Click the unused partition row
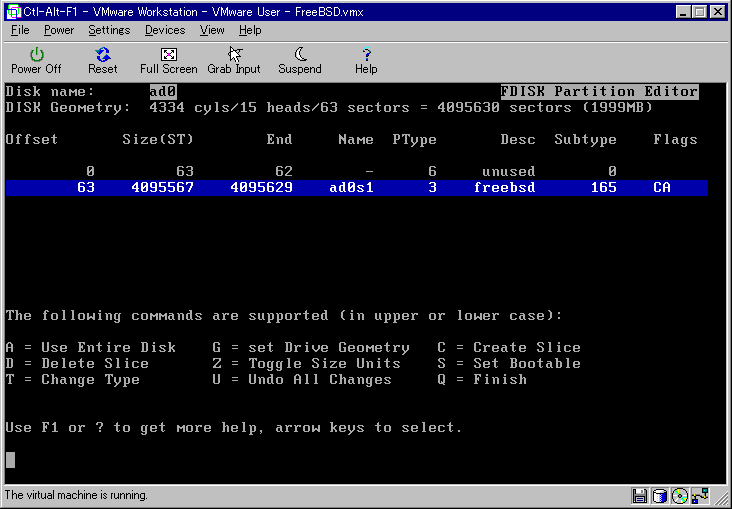This screenshot has height=509, width=732. point(357,171)
